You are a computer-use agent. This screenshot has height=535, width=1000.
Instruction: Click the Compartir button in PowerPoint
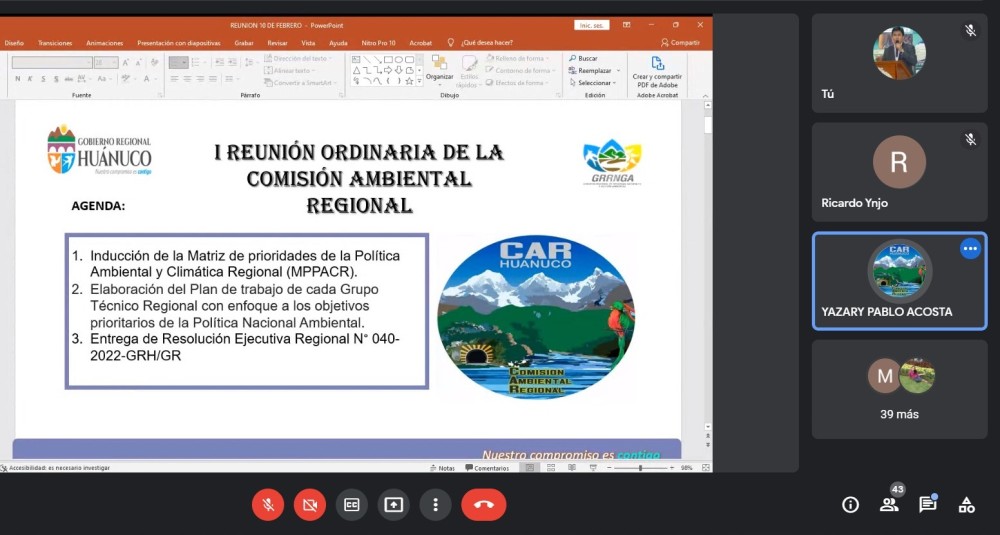coord(680,43)
